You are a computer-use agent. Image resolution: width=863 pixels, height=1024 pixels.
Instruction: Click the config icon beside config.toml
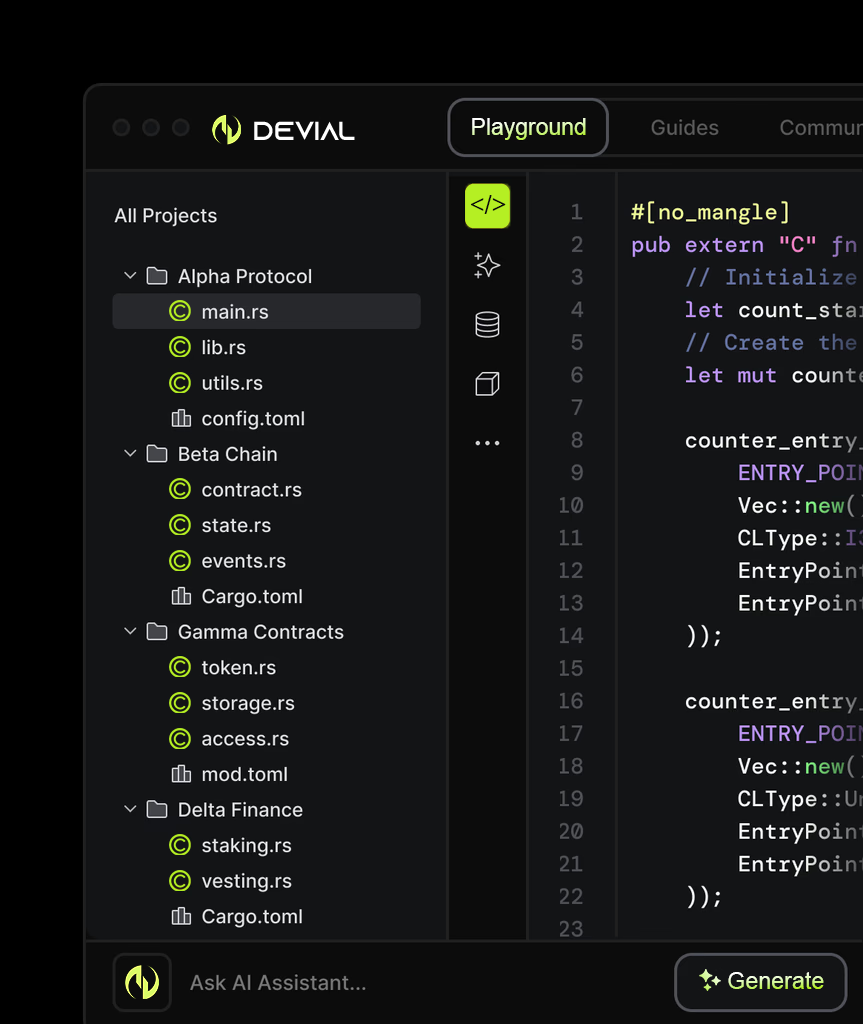(181, 418)
